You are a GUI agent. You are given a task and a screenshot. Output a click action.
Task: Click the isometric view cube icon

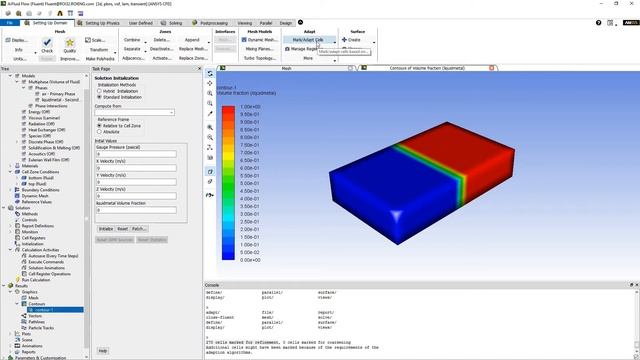click(210, 172)
